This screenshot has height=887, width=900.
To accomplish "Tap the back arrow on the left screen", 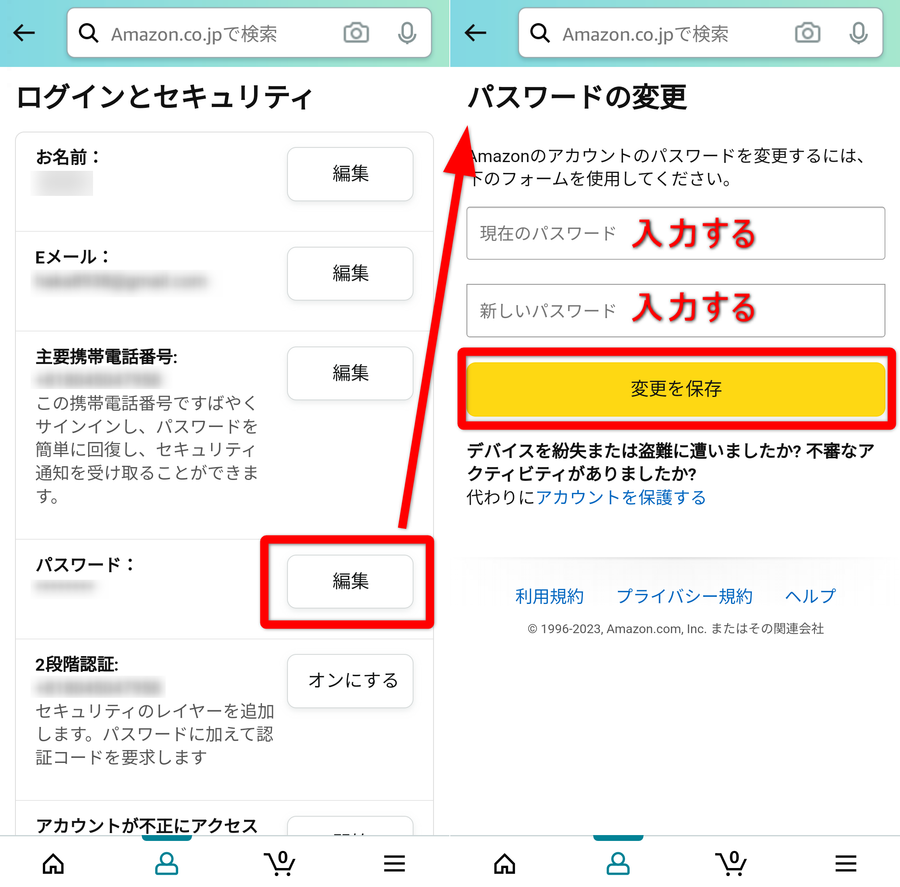I will pyautogui.click(x=24, y=33).
